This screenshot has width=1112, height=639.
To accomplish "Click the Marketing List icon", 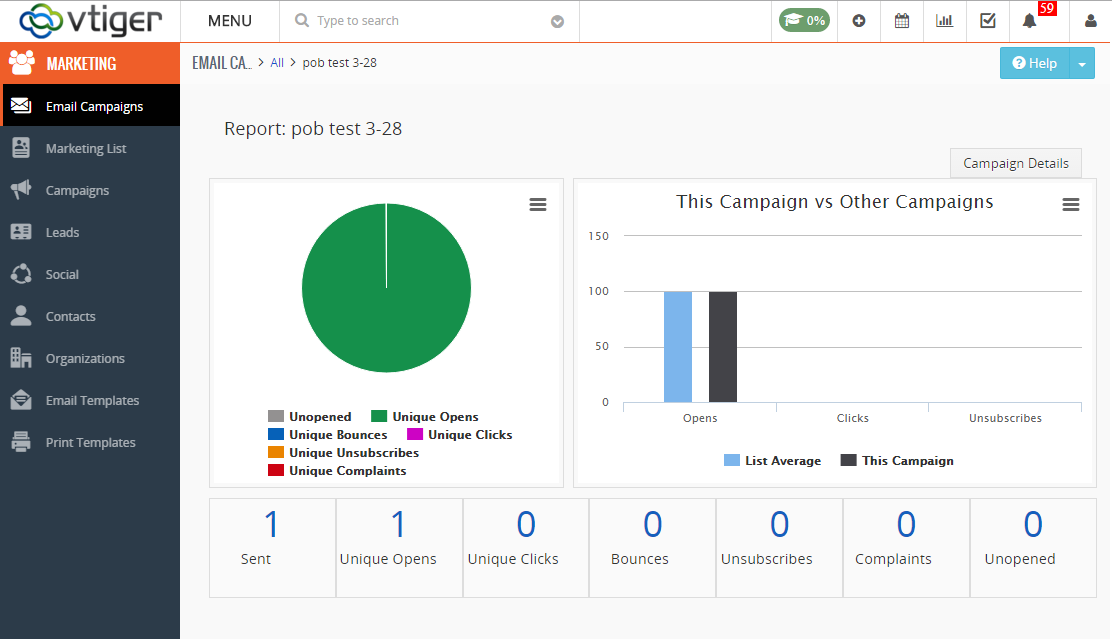I will point(21,148).
